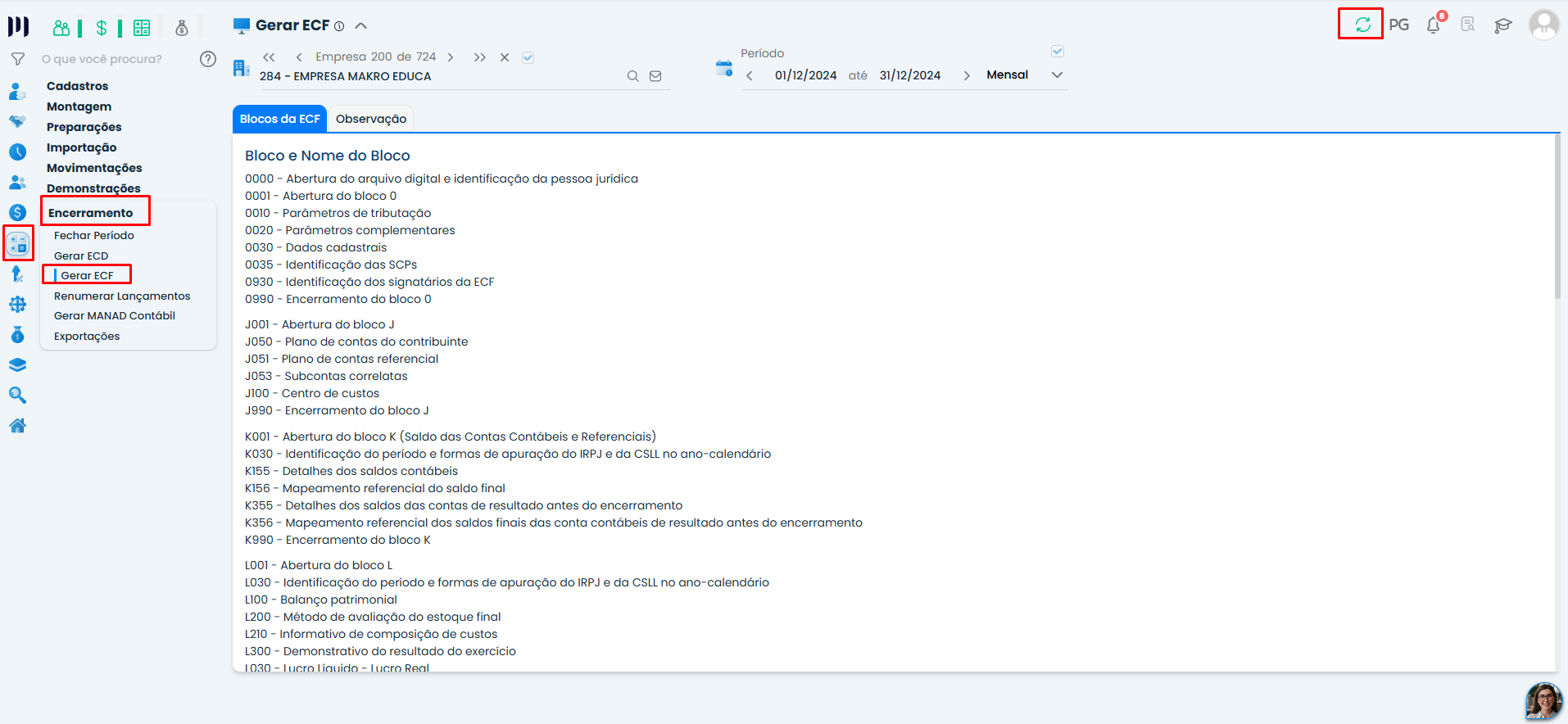Jump to last company double arrow
This screenshot has width=1568, height=724.
pos(480,57)
